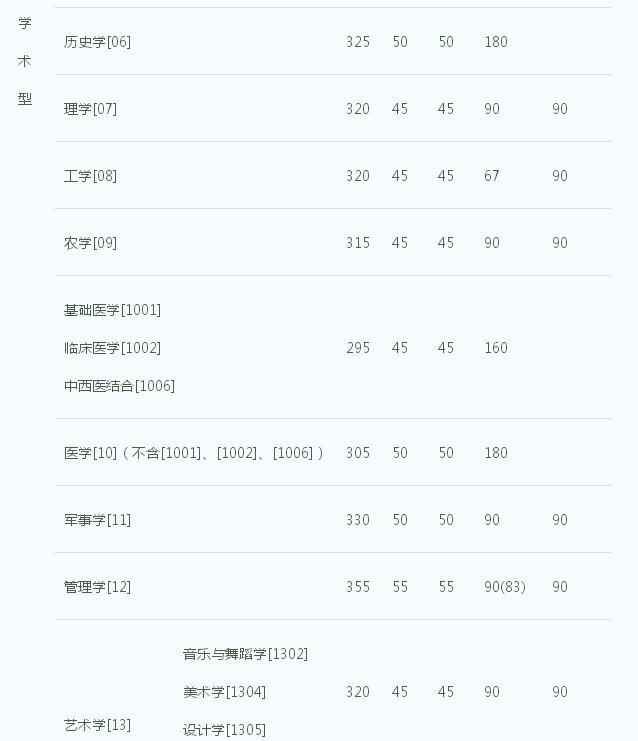Select the 农学[09] row label
The image size is (638, 741).
[x=90, y=243]
